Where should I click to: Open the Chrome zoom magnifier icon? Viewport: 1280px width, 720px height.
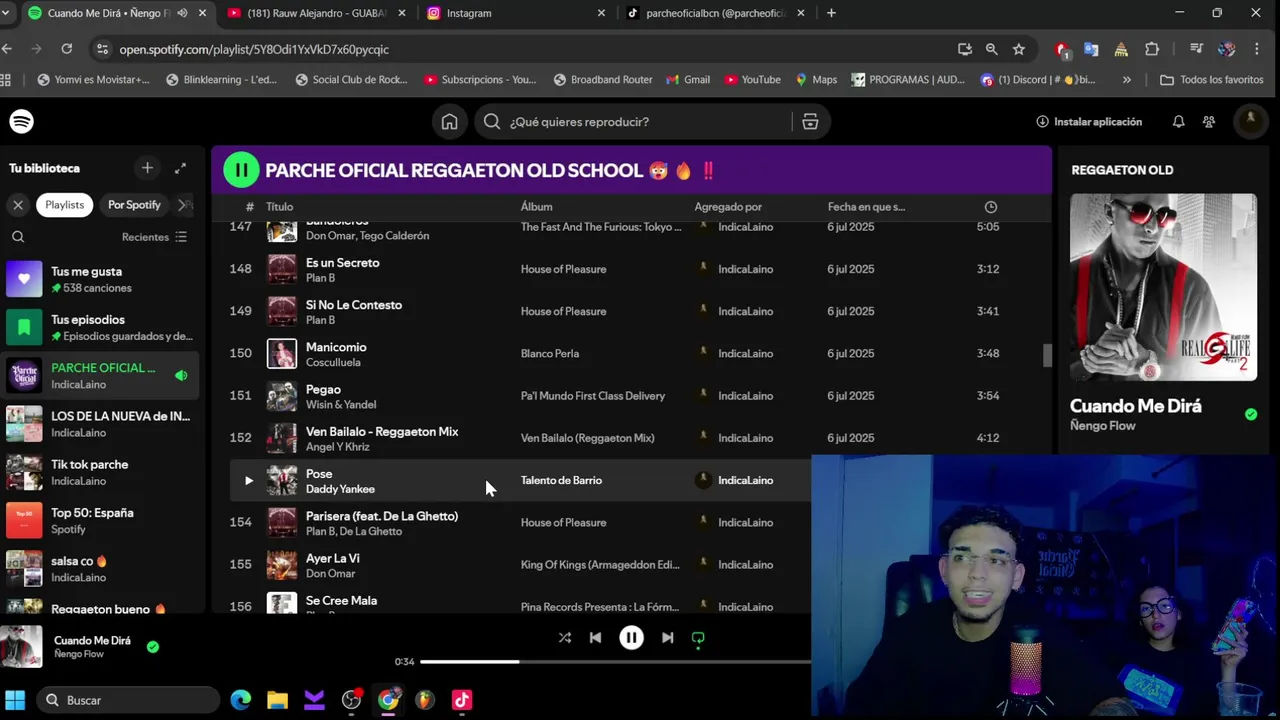click(991, 49)
